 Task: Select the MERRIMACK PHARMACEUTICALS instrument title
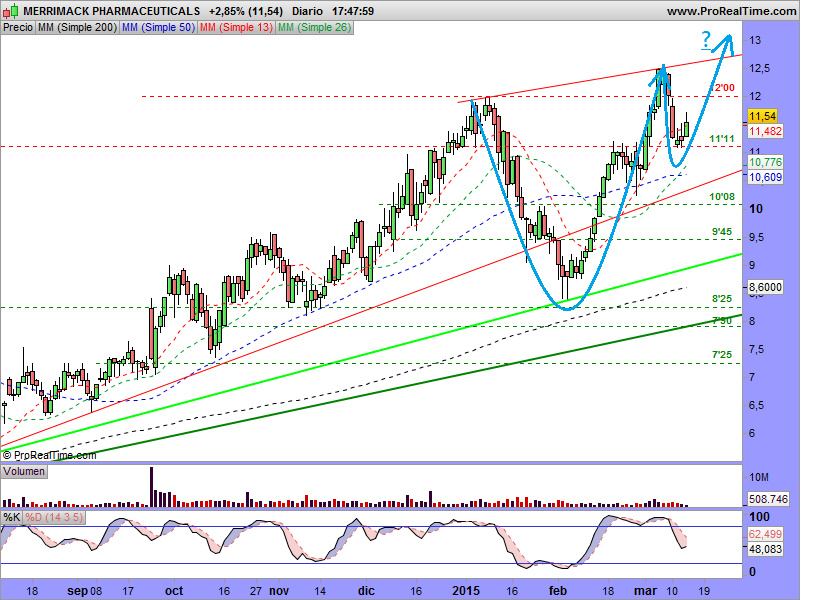pyautogui.click(x=112, y=11)
